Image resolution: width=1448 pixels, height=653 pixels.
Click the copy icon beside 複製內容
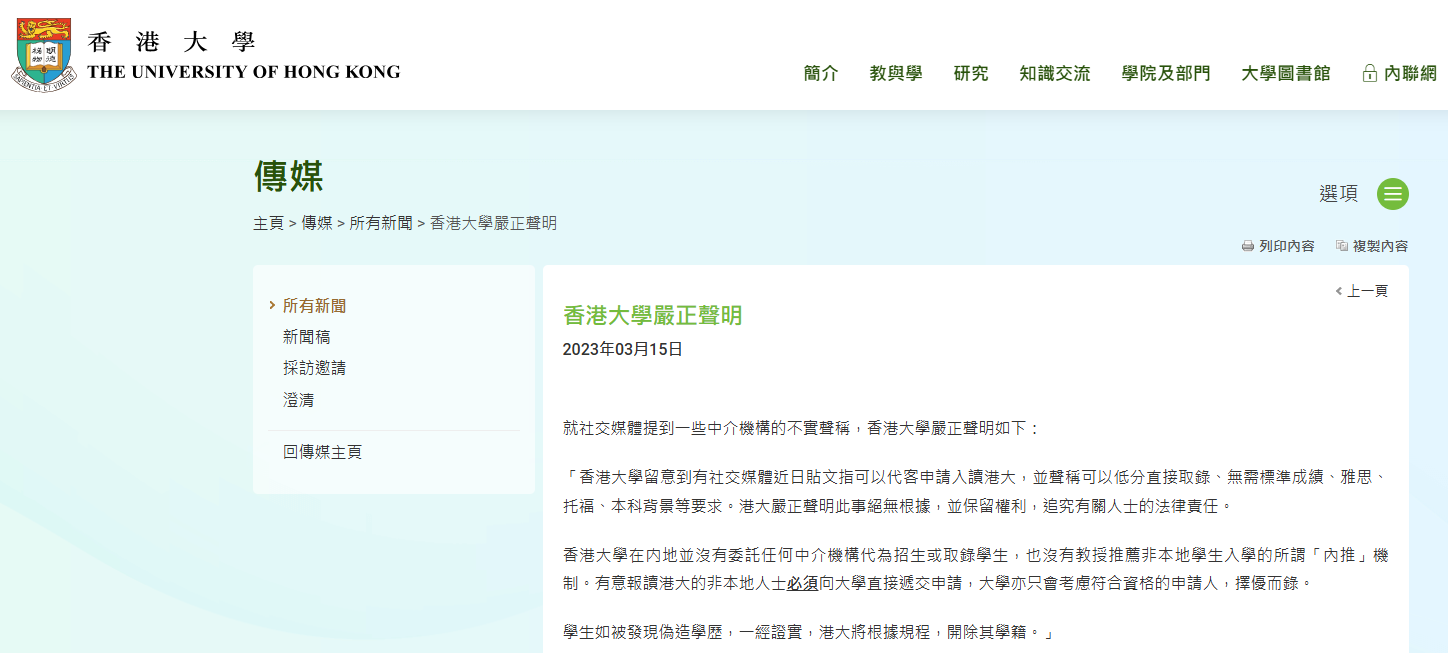pyautogui.click(x=1341, y=246)
